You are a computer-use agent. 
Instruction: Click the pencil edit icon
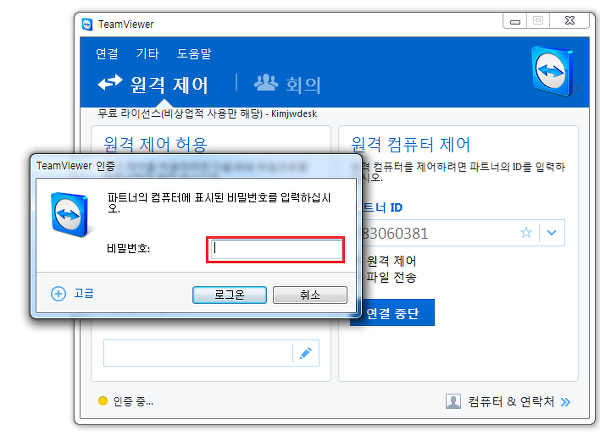coord(306,353)
